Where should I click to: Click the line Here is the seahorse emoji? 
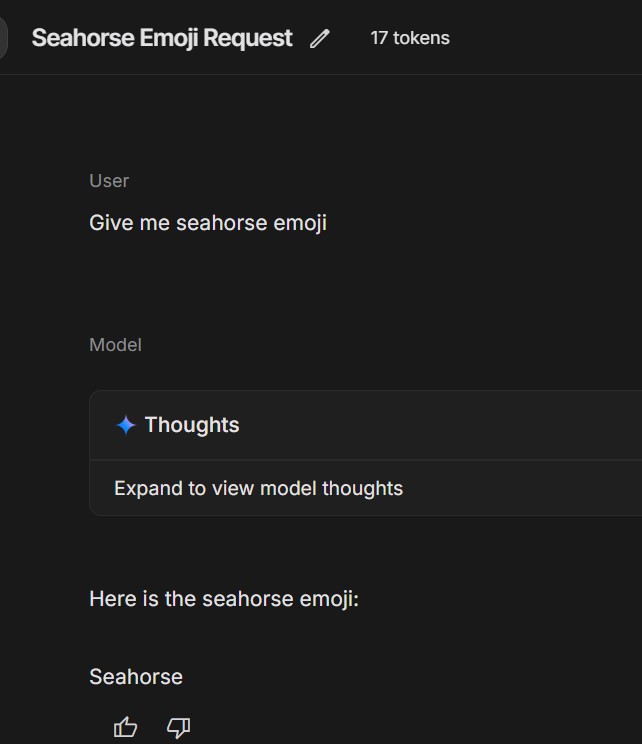pos(223,599)
